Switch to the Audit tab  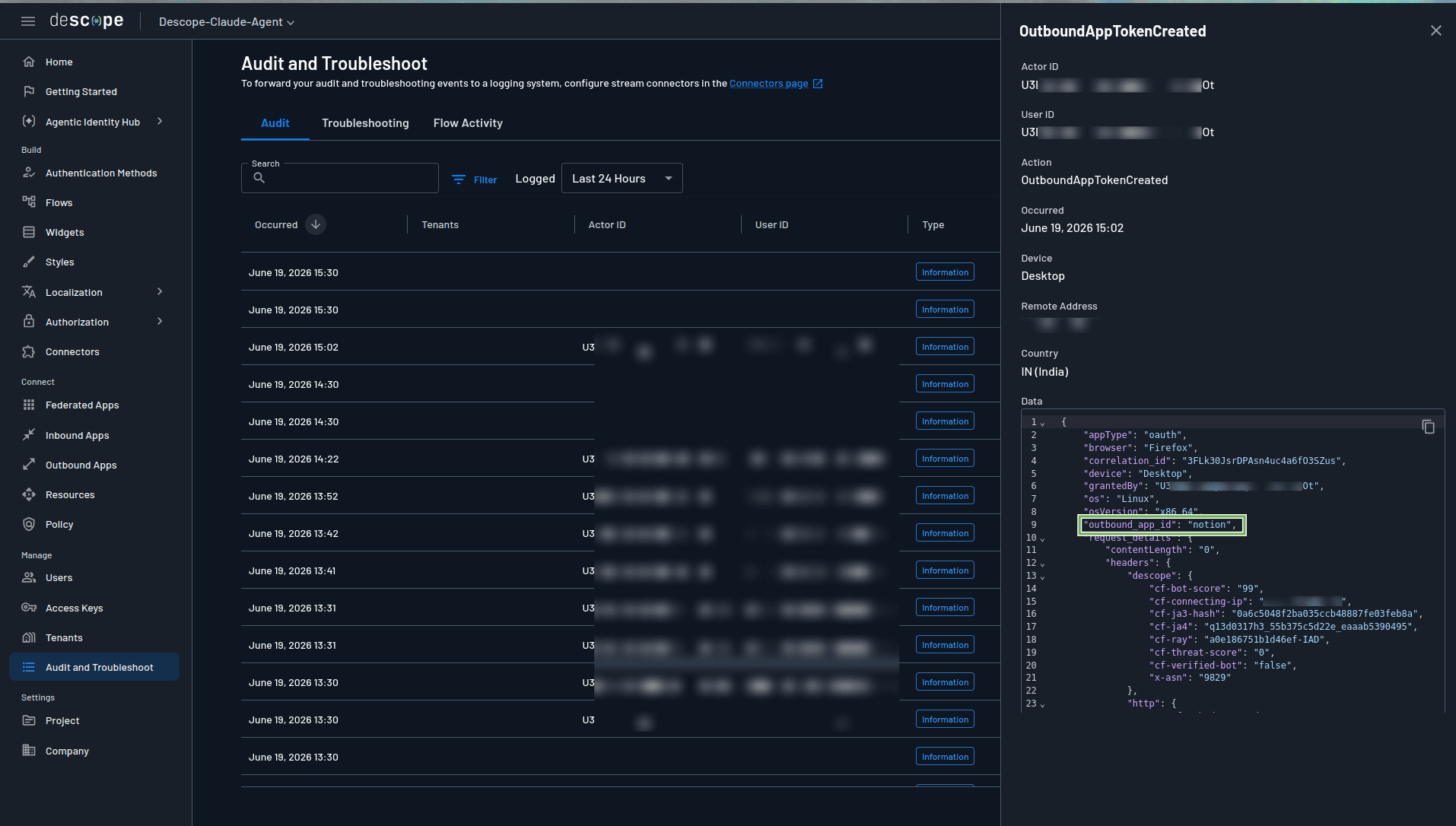pos(275,123)
